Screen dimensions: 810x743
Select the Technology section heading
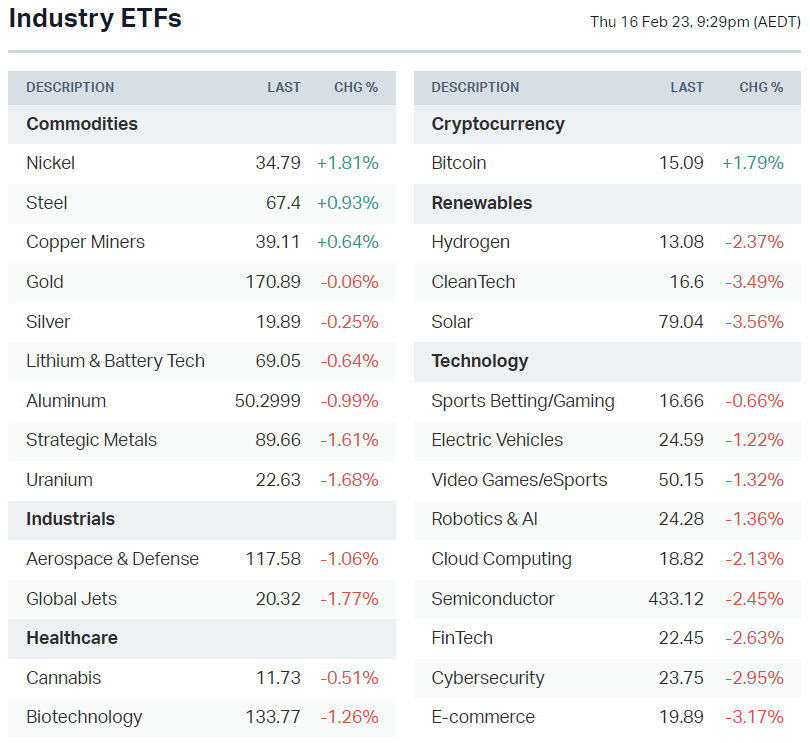pos(480,361)
